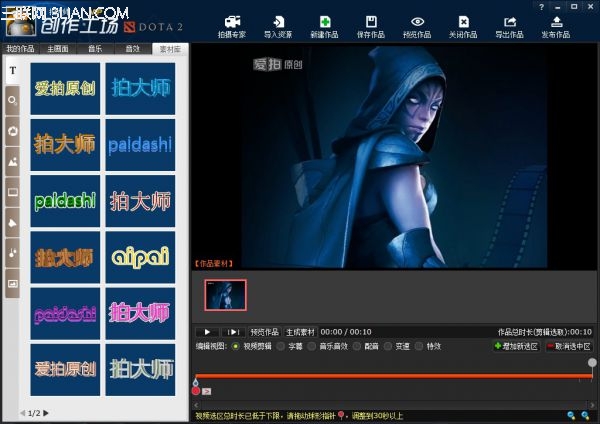Select the clip thumbnail in 作品素材 strip
This screenshot has width=600, height=424.
point(226,295)
